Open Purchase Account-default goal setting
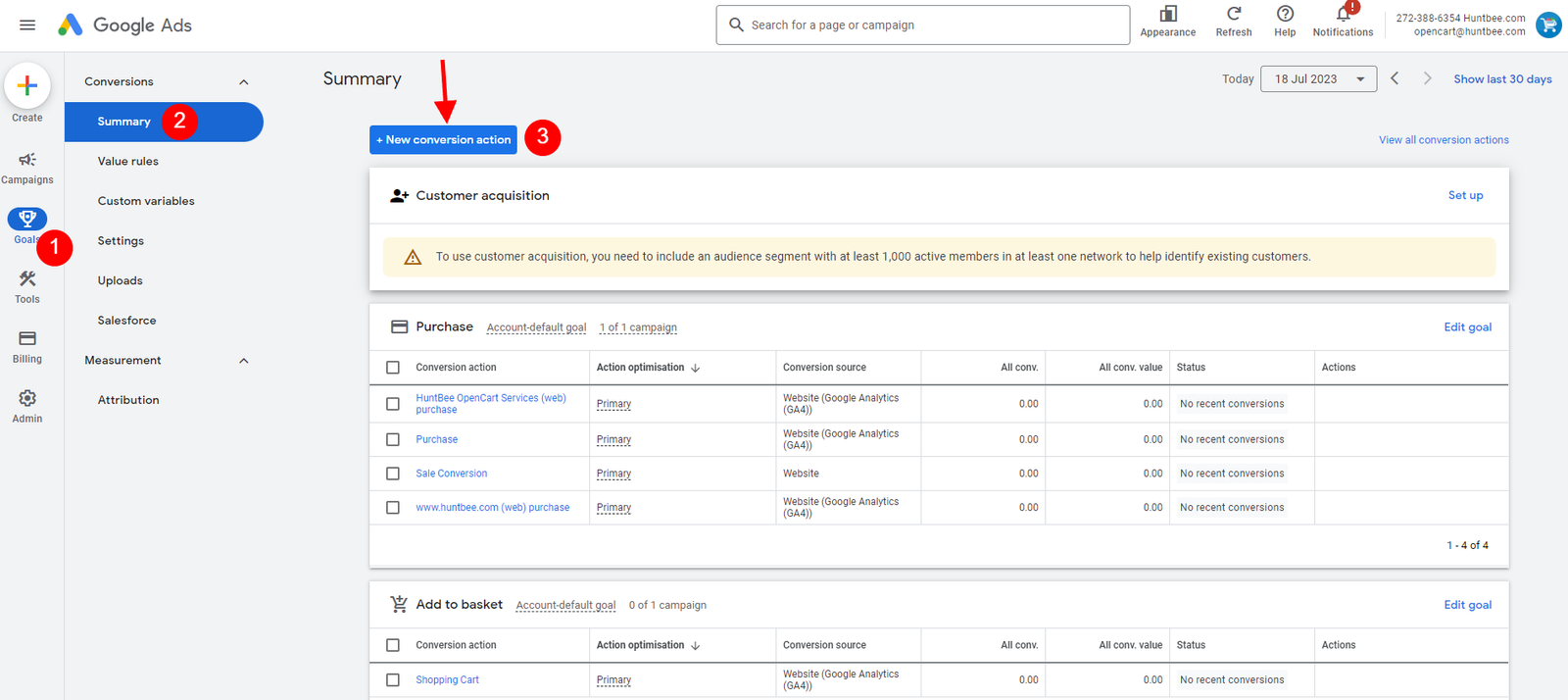The height and width of the screenshot is (700, 1568). tap(536, 327)
